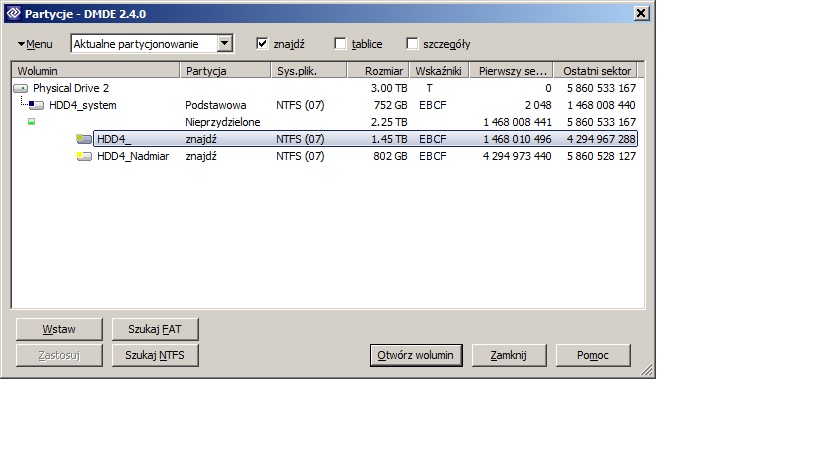819x460 pixels.
Task: Click the Wskaźniki column header
Action: (x=439, y=71)
